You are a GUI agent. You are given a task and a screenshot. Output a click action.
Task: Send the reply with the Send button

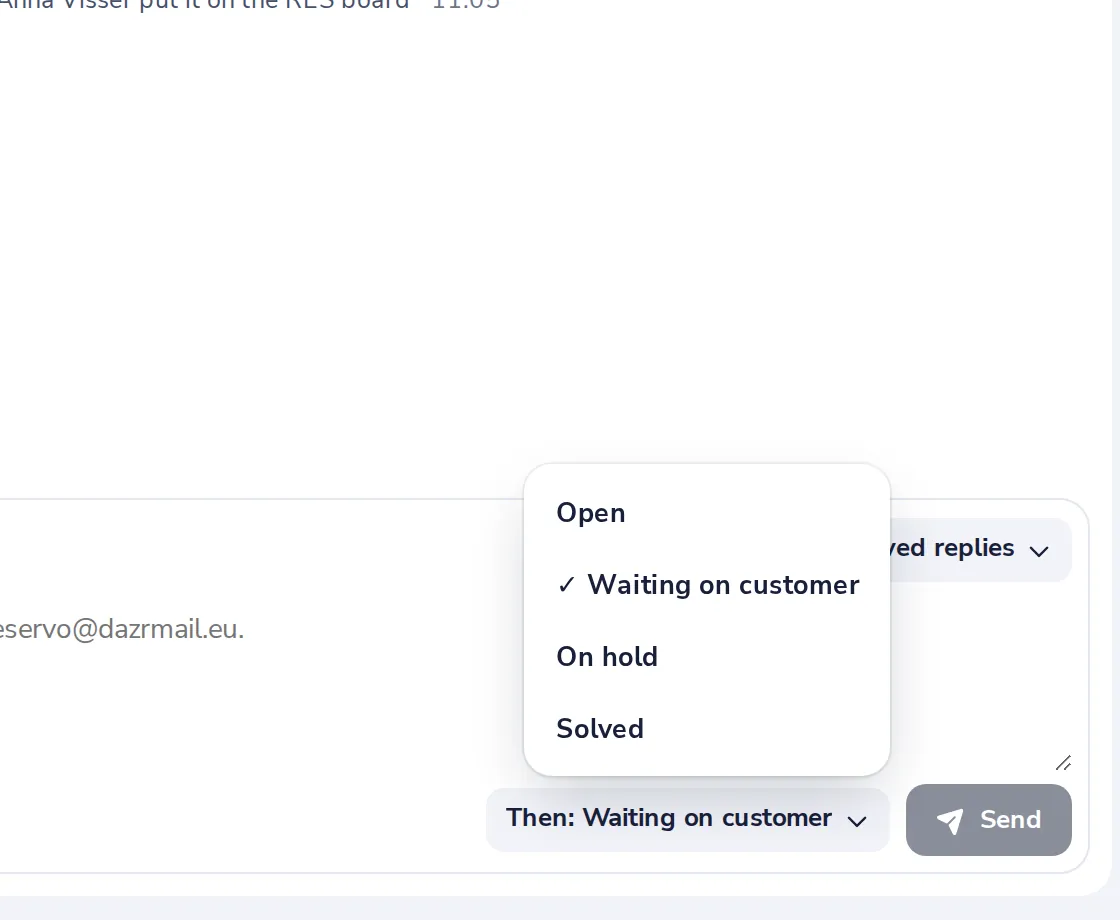(x=989, y=820)
